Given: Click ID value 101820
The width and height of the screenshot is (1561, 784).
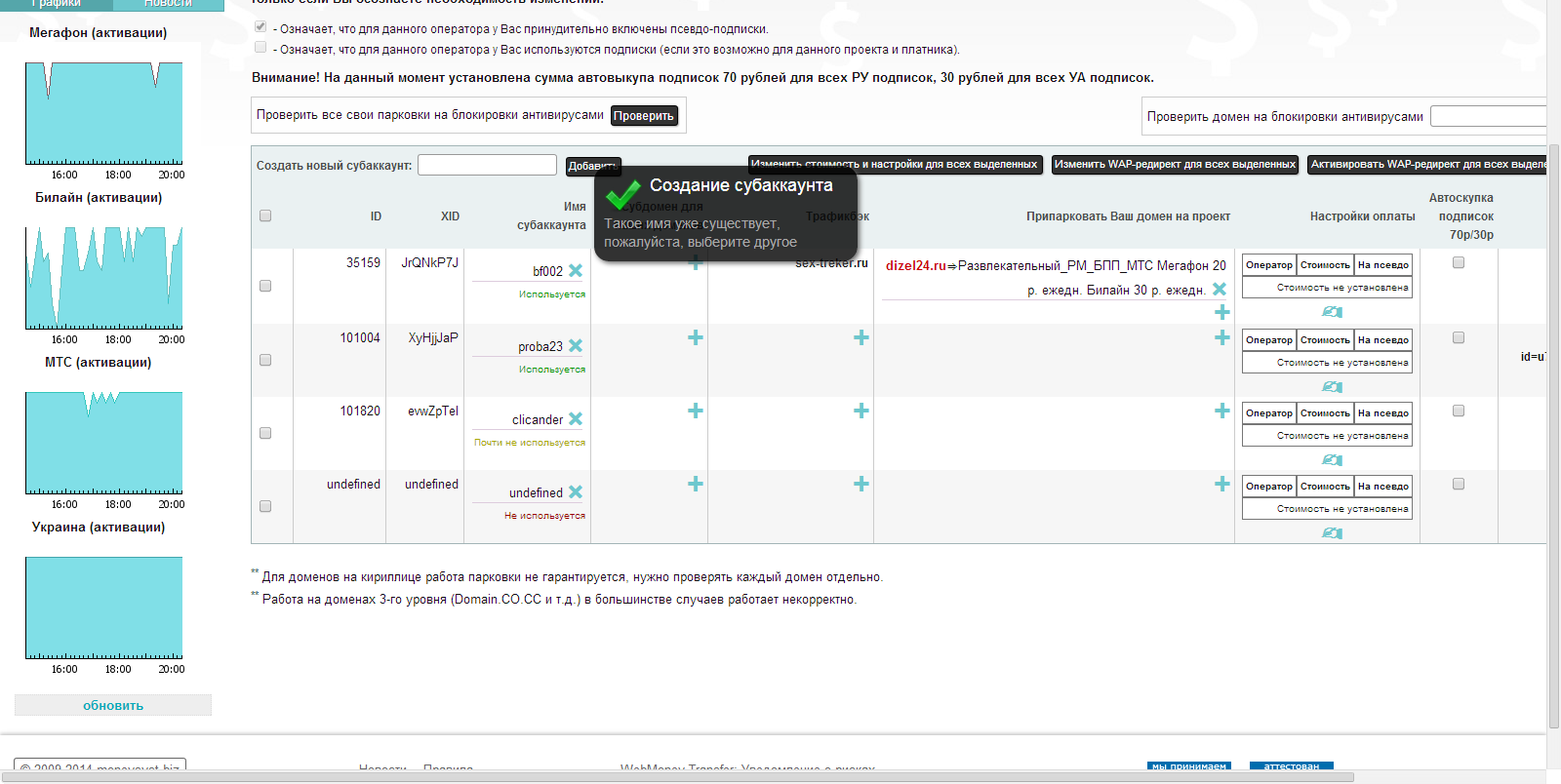Looking at the screenshot, I should [x=360, y=411].
